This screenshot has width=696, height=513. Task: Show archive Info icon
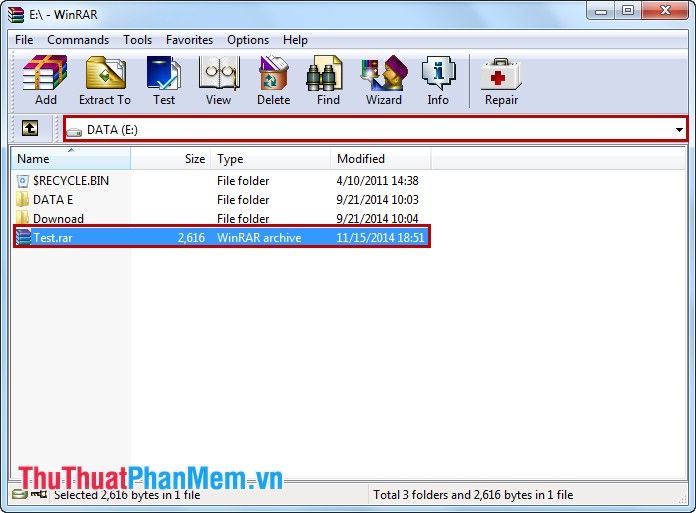[438, 73]
